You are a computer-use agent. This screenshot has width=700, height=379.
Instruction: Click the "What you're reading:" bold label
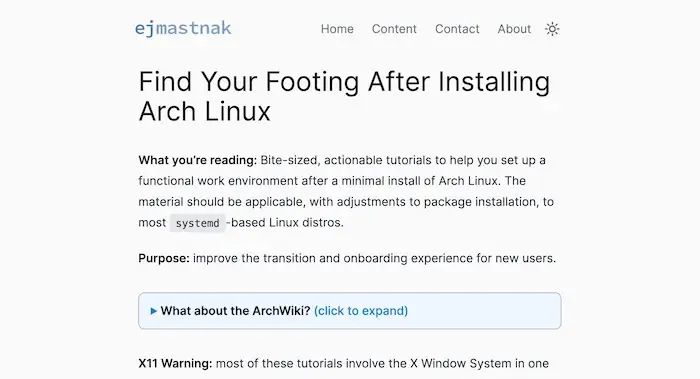coord(198,160)
